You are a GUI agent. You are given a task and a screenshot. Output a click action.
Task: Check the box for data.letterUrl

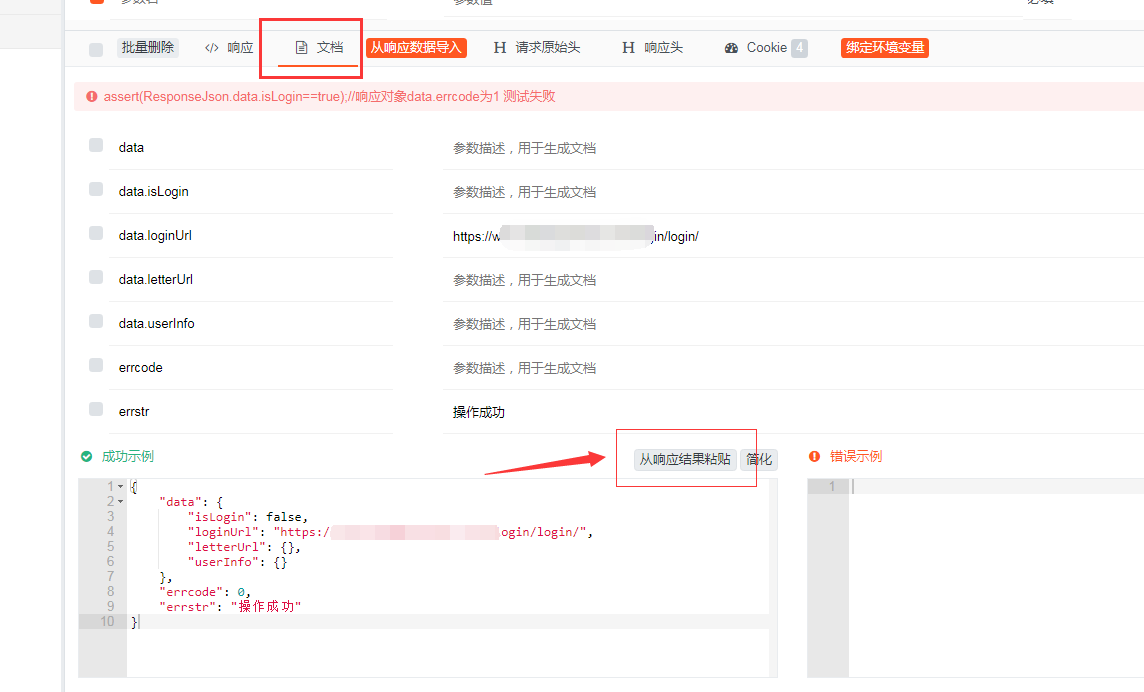(x=96, y=277)
